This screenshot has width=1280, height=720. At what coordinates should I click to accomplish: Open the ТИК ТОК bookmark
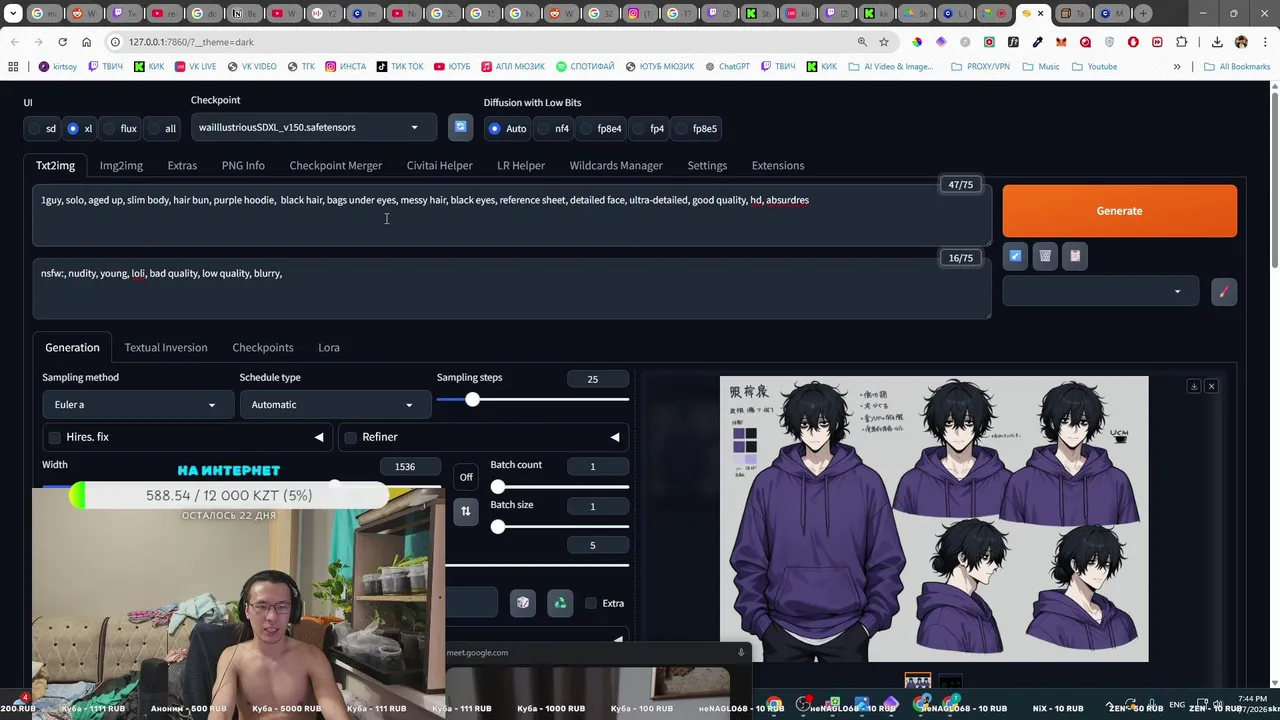click(x=400, y=66)
